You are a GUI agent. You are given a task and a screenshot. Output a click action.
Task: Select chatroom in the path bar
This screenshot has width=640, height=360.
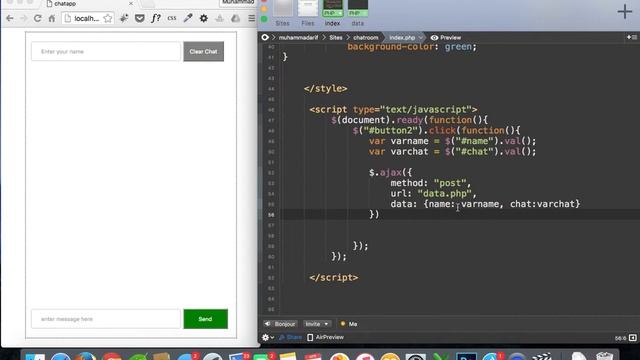[366, 38]
